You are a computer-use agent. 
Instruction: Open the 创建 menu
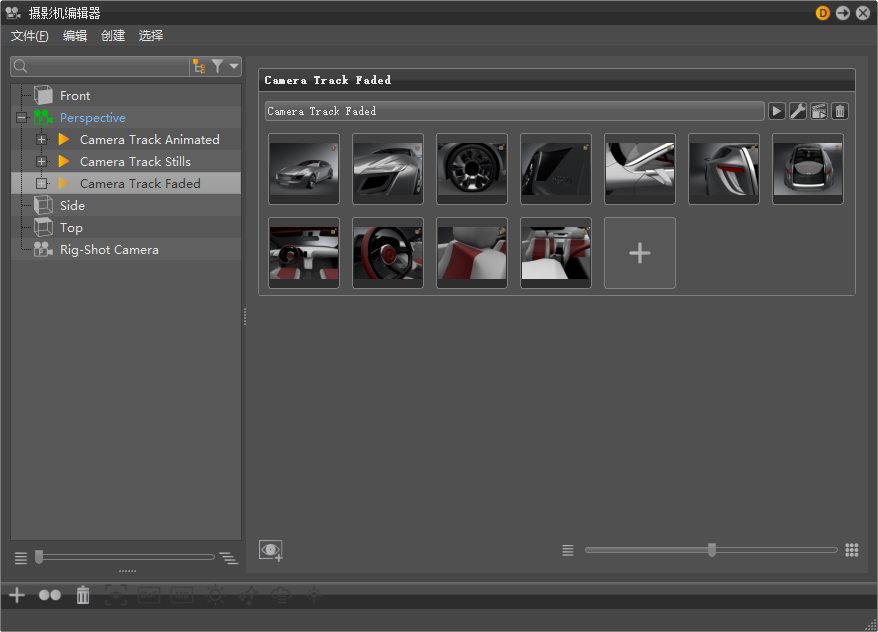[x=113, y=36]
